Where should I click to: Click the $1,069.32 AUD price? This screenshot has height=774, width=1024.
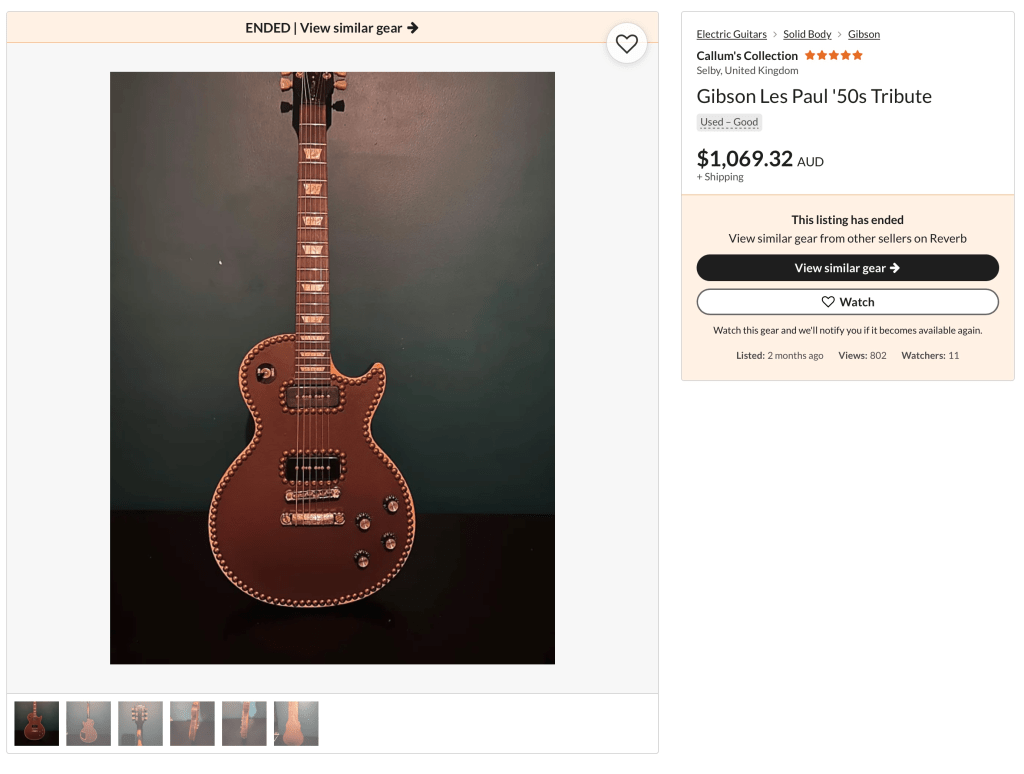pos(760,159)
